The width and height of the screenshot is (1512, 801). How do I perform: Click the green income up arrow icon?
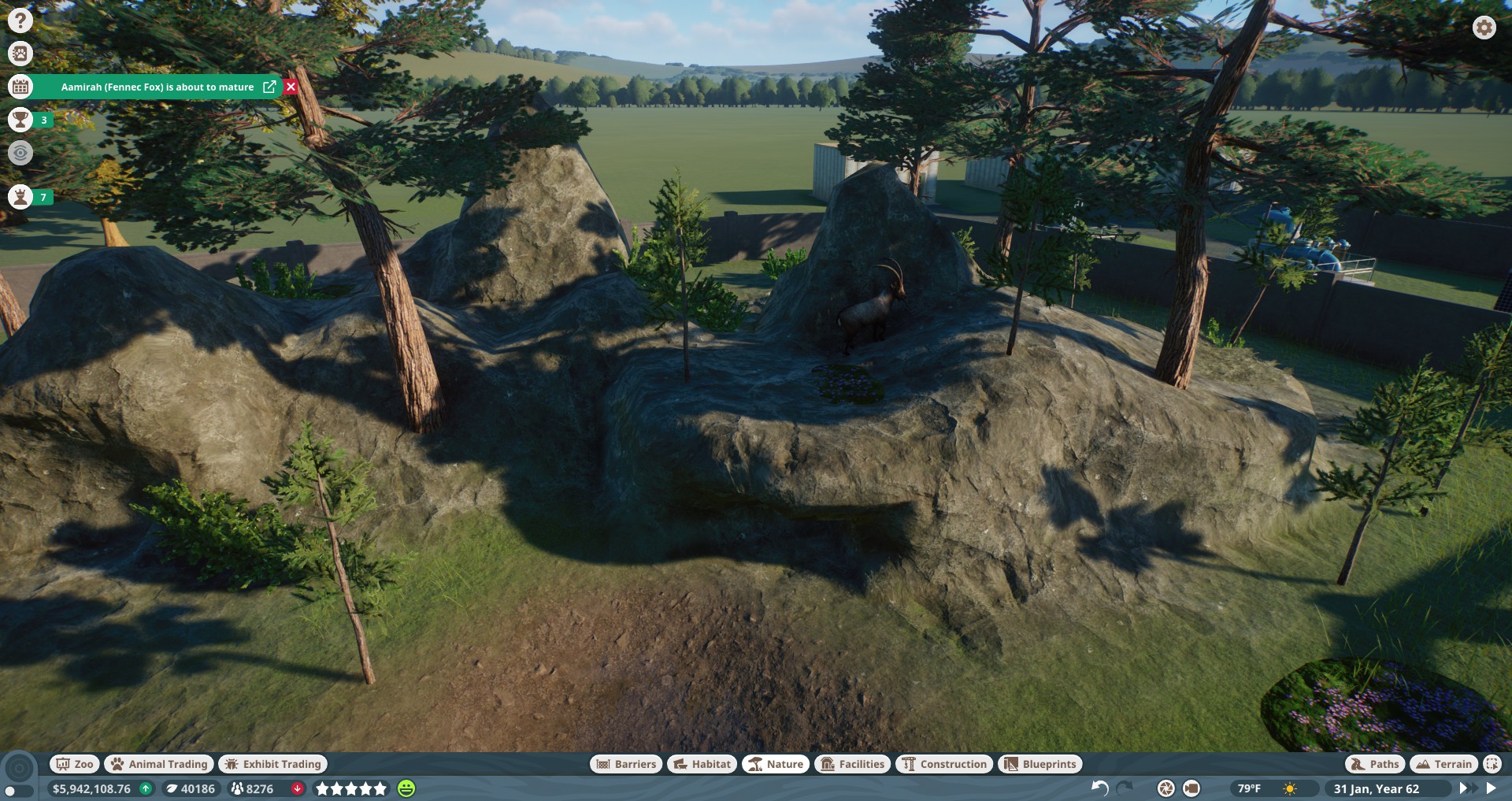click(146, 788)
